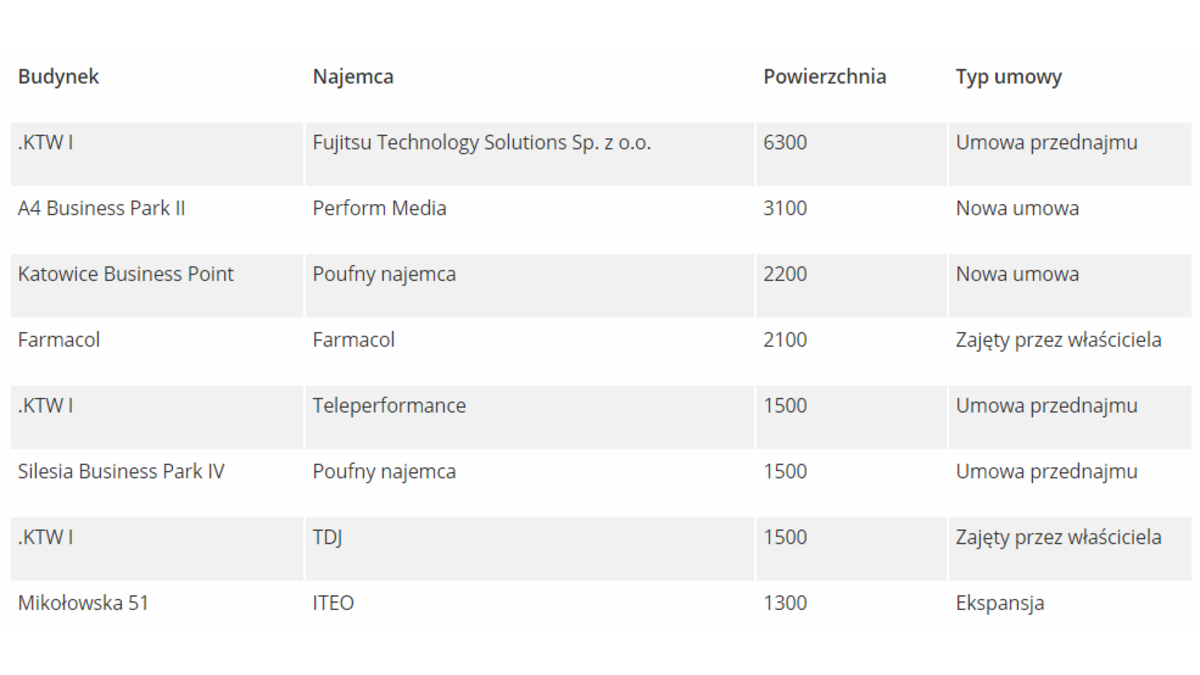Click the TDJ tenant cell
This screenshot has height=675, width=1200.
(x=327, y=538)
